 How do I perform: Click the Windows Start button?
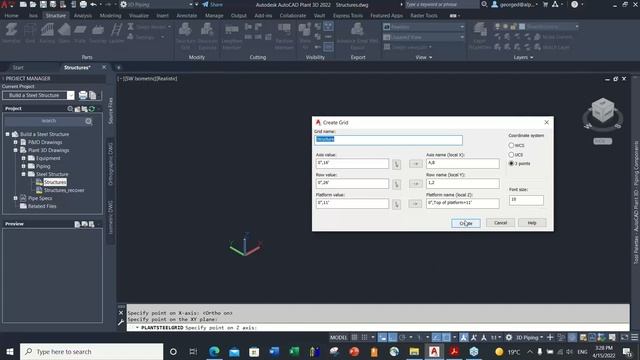(x=9, y=351)
